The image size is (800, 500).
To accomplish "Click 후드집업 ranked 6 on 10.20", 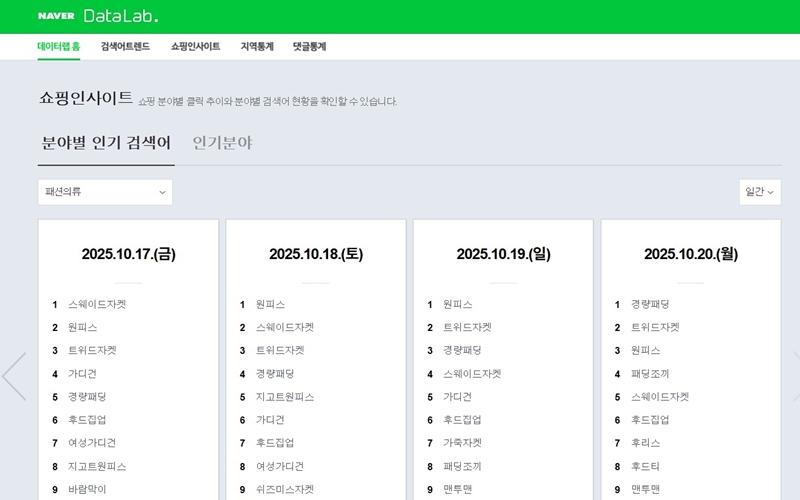I will pyautogui.click(x=650, y=420).
